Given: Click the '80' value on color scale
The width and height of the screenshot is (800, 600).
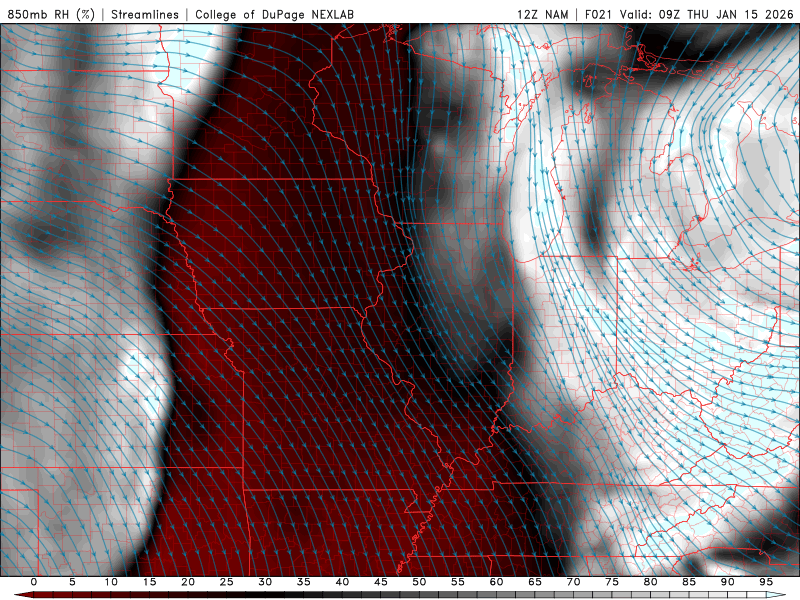Looking at the screenshot, I should (x=650, y=582).
